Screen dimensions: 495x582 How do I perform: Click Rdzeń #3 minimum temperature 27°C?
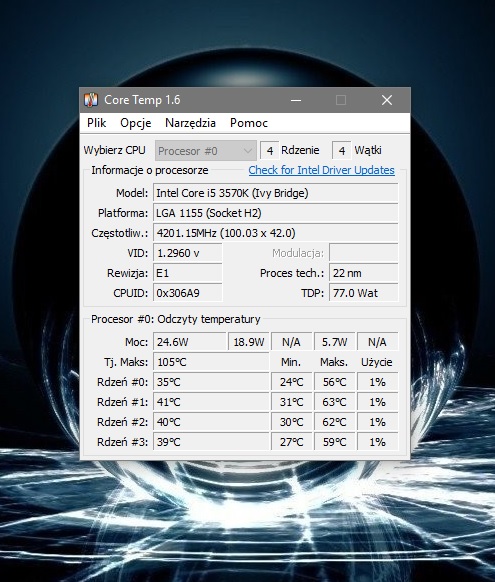291,442
